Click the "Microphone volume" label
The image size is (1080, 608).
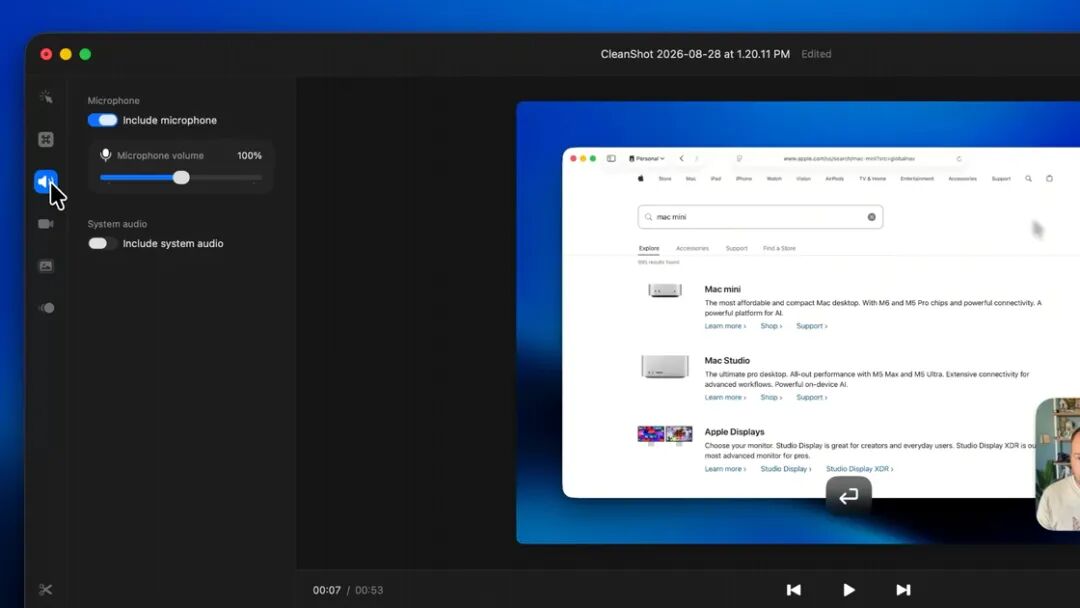(x=160, y=156)
